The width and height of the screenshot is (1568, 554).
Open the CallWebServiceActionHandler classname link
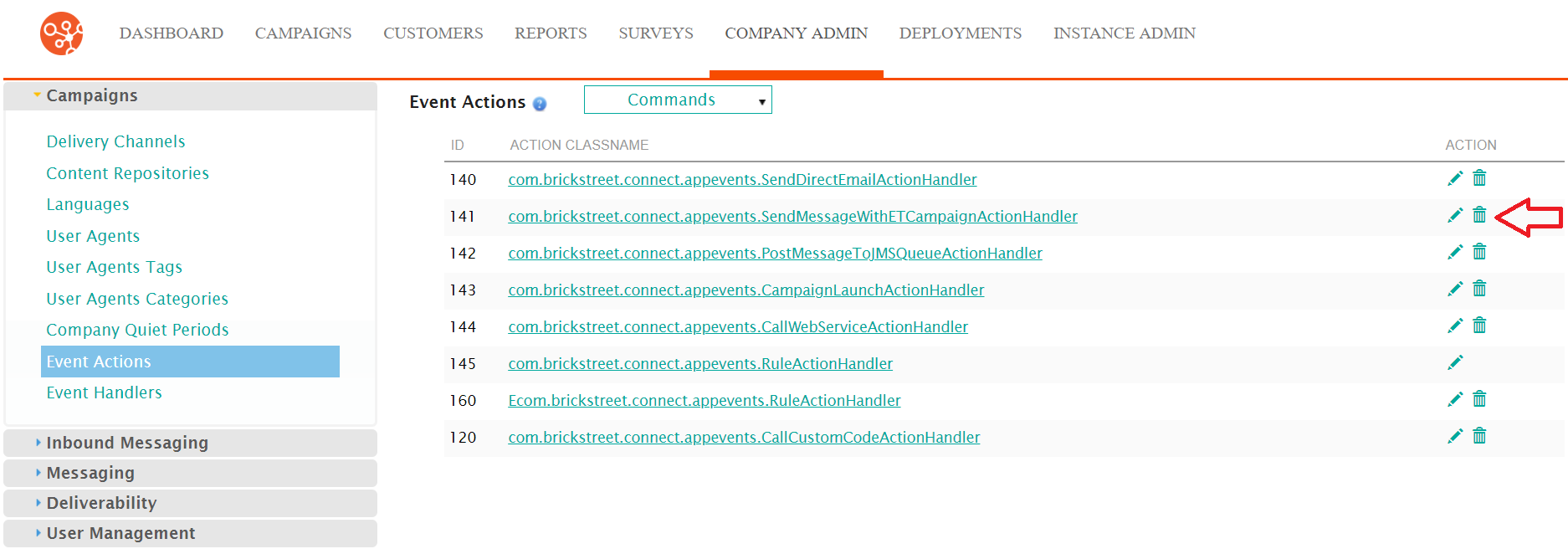[x=738, y=326]
